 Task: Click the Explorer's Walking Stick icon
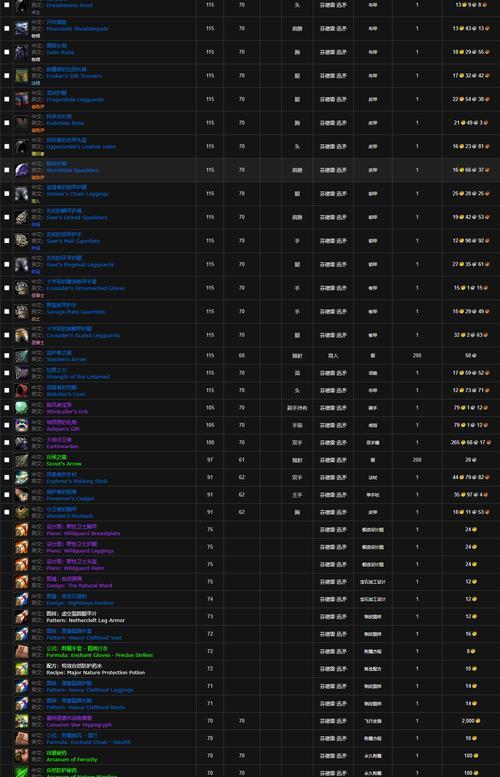[21, 477]
